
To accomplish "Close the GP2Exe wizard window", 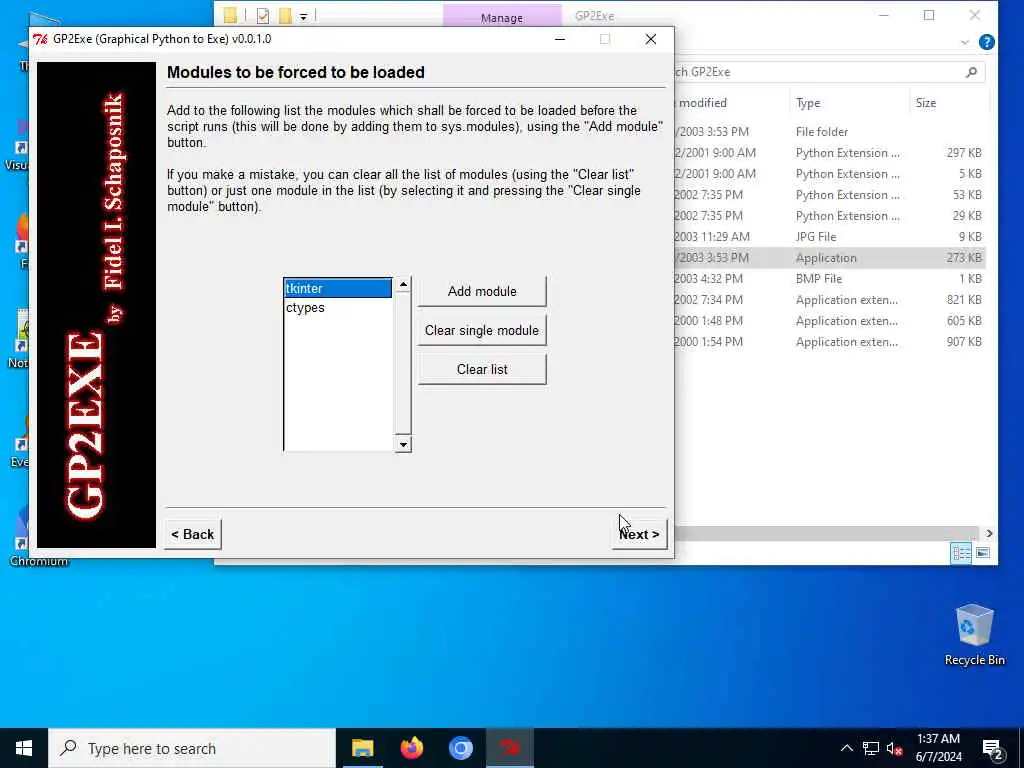I will [650, 39].
